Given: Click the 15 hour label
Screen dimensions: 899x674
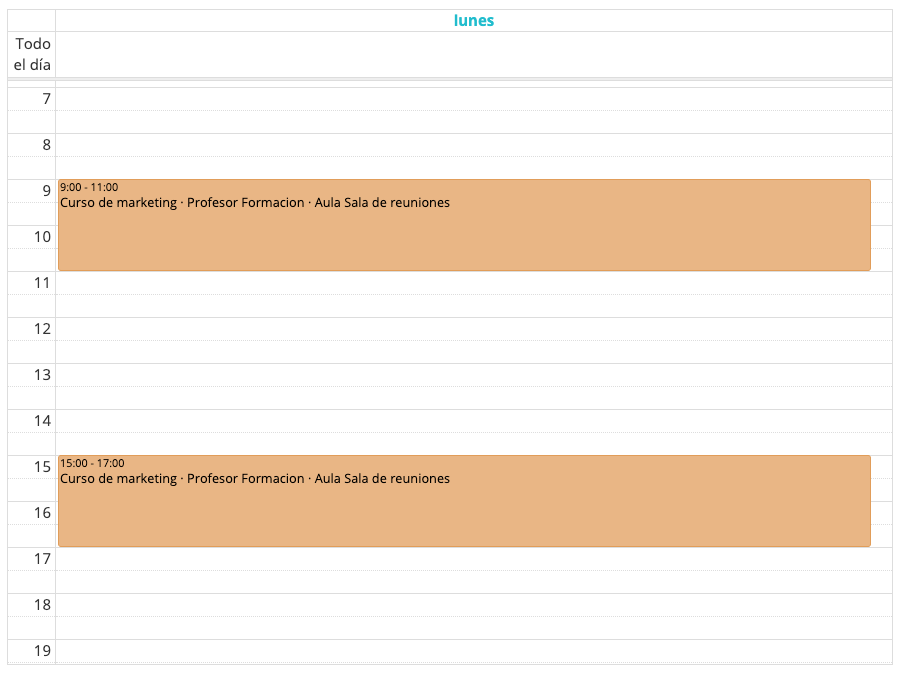Looking at the screenshot, I should (42, 467).
